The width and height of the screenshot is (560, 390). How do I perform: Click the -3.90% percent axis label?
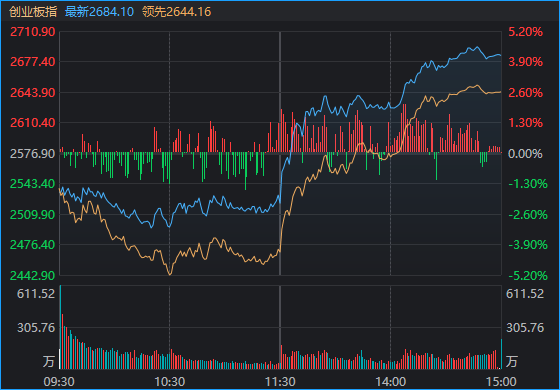(x=528, y=245)
